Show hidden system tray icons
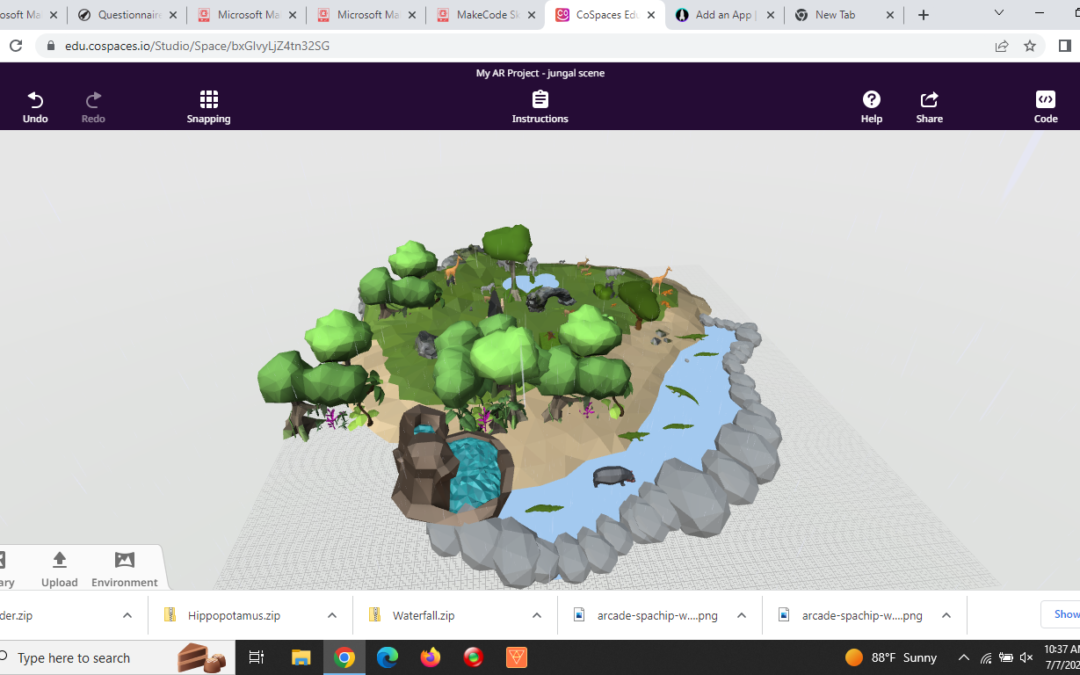Image resolution: width=1080 pixels, height=675 pixels. click(x=964, y=658)
